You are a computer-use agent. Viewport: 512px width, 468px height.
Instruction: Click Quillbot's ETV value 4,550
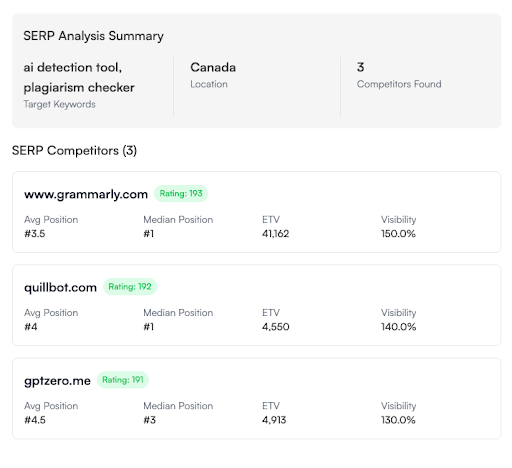tap(276, 327)
